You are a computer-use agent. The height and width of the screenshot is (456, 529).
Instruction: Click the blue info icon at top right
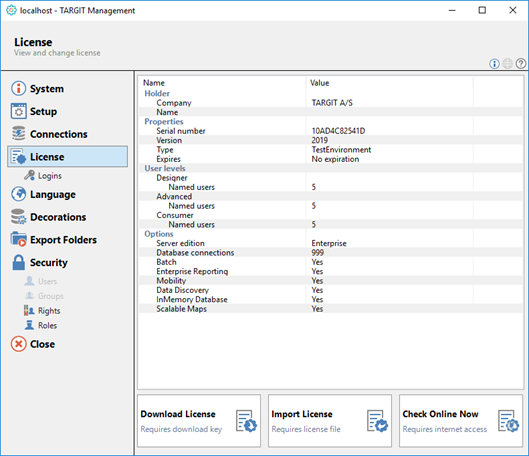coord(494,63)
